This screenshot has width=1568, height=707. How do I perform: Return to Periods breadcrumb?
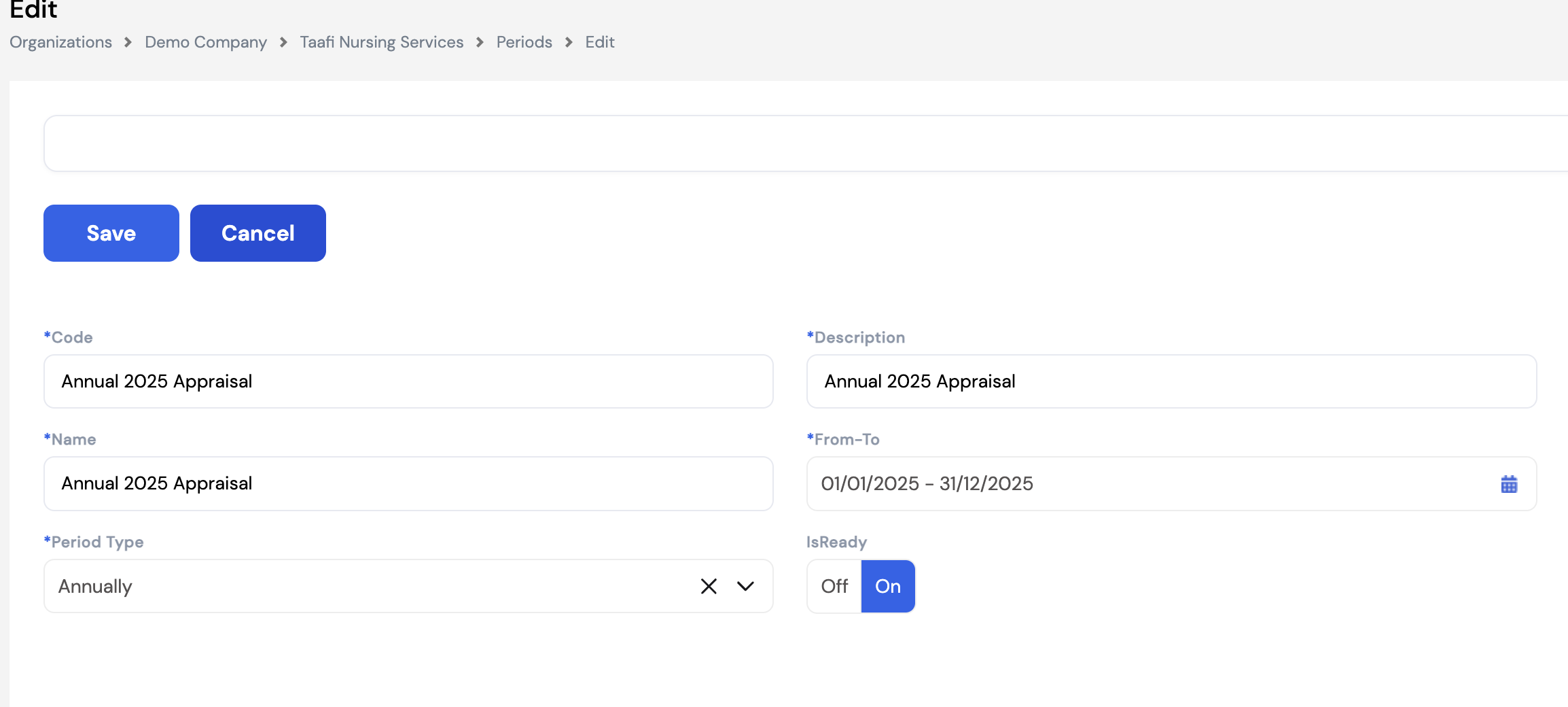524,42
